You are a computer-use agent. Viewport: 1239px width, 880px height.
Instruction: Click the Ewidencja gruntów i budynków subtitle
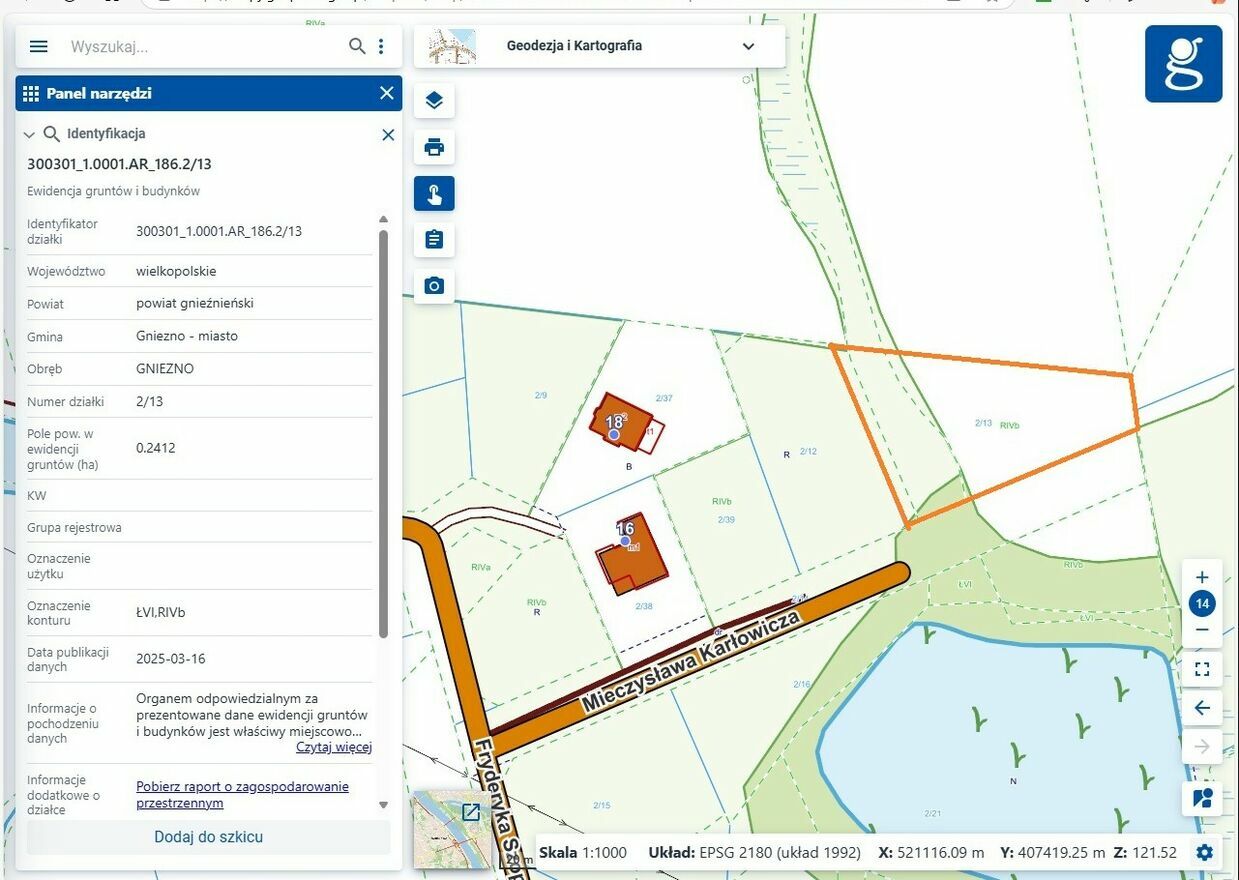coord(113,191)
